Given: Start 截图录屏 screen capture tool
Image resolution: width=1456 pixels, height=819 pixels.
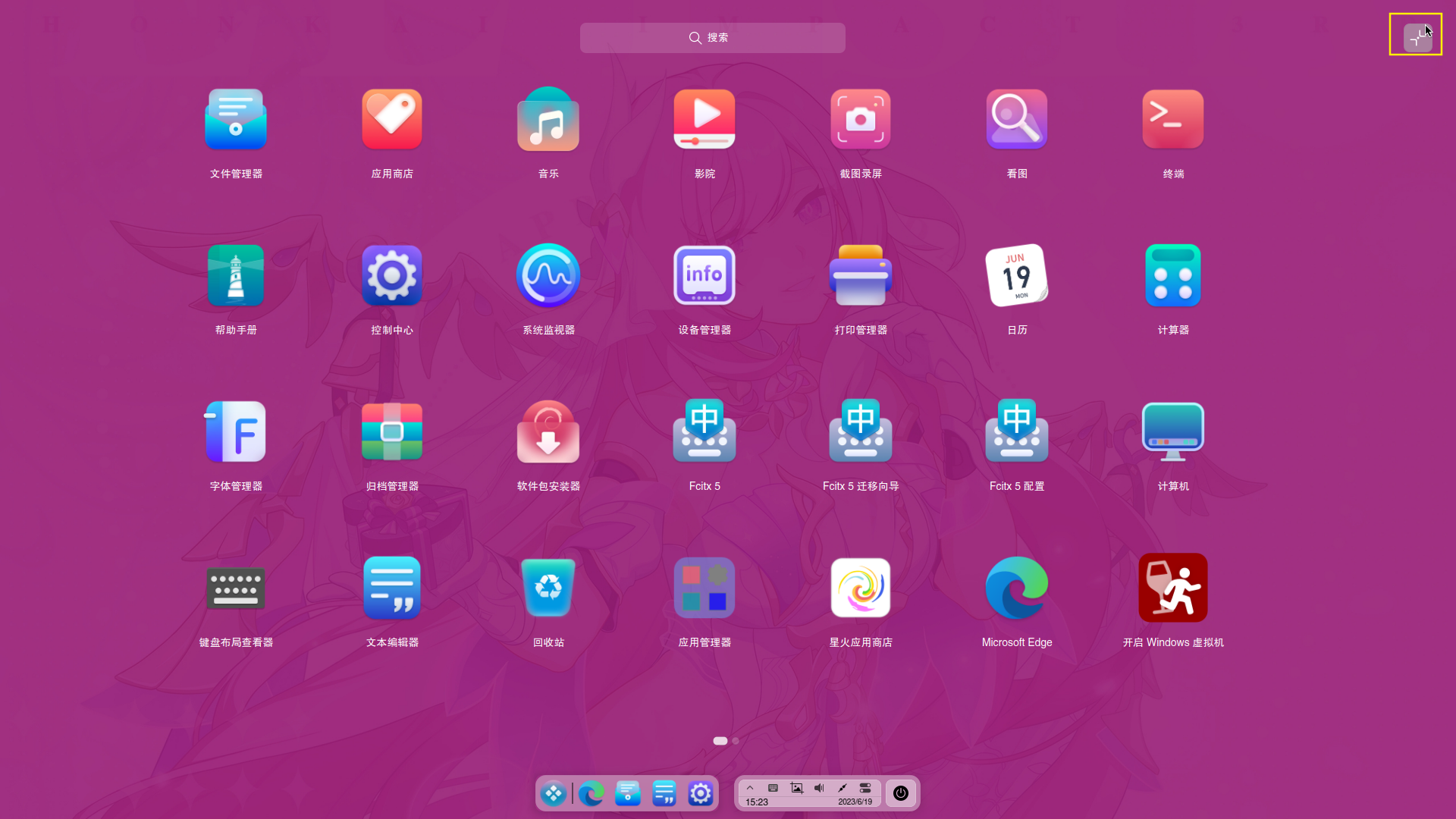Looking at the screenshot, I should 860,119.
